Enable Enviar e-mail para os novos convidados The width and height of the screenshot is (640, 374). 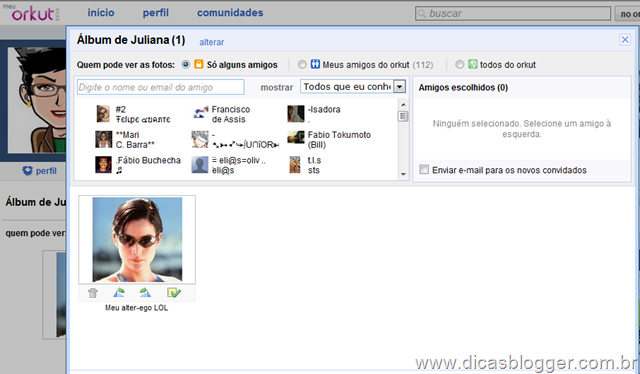424,169
